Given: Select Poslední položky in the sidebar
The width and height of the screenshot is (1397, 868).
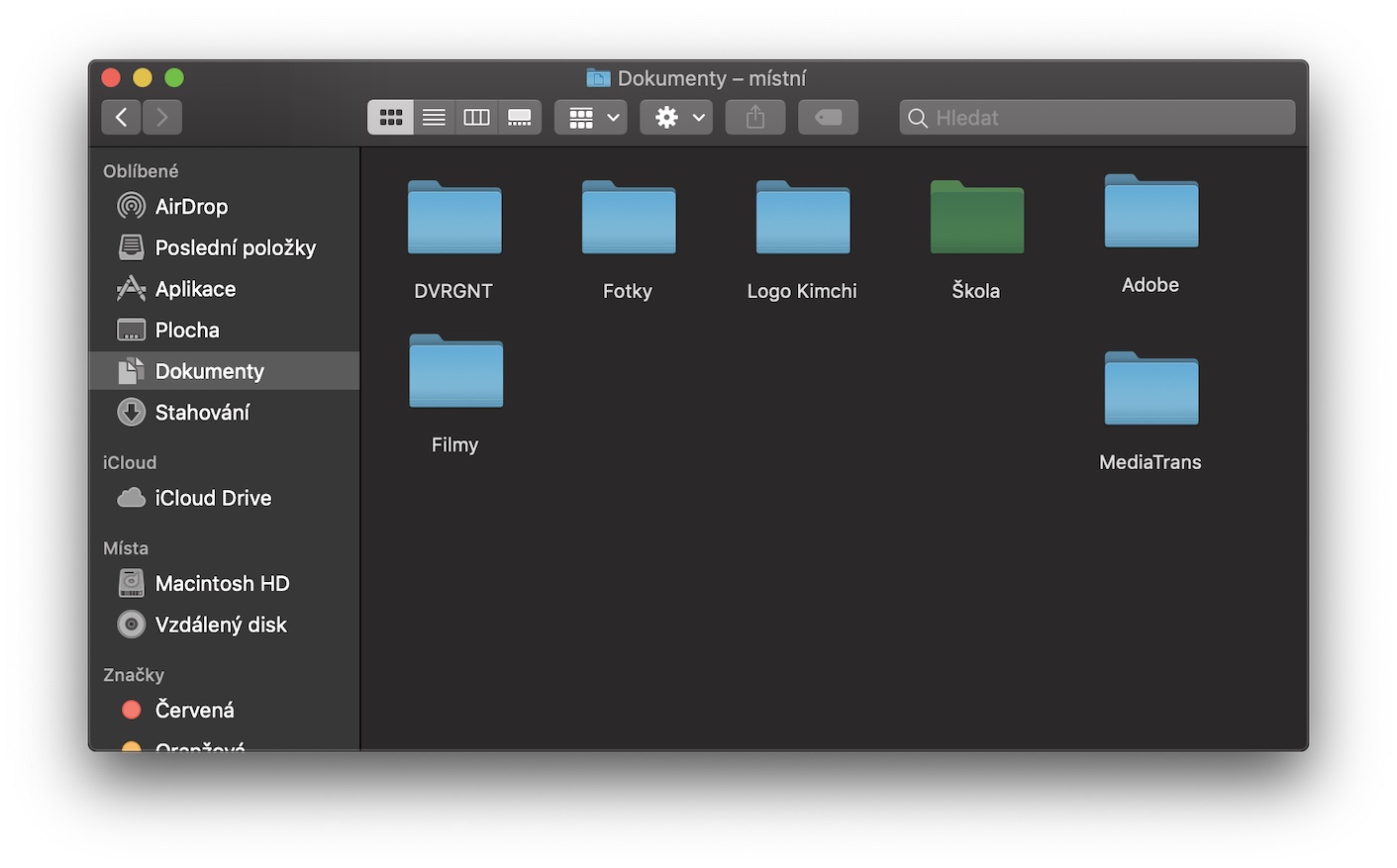Looking at the screenshot, I should tap(235, 248).
